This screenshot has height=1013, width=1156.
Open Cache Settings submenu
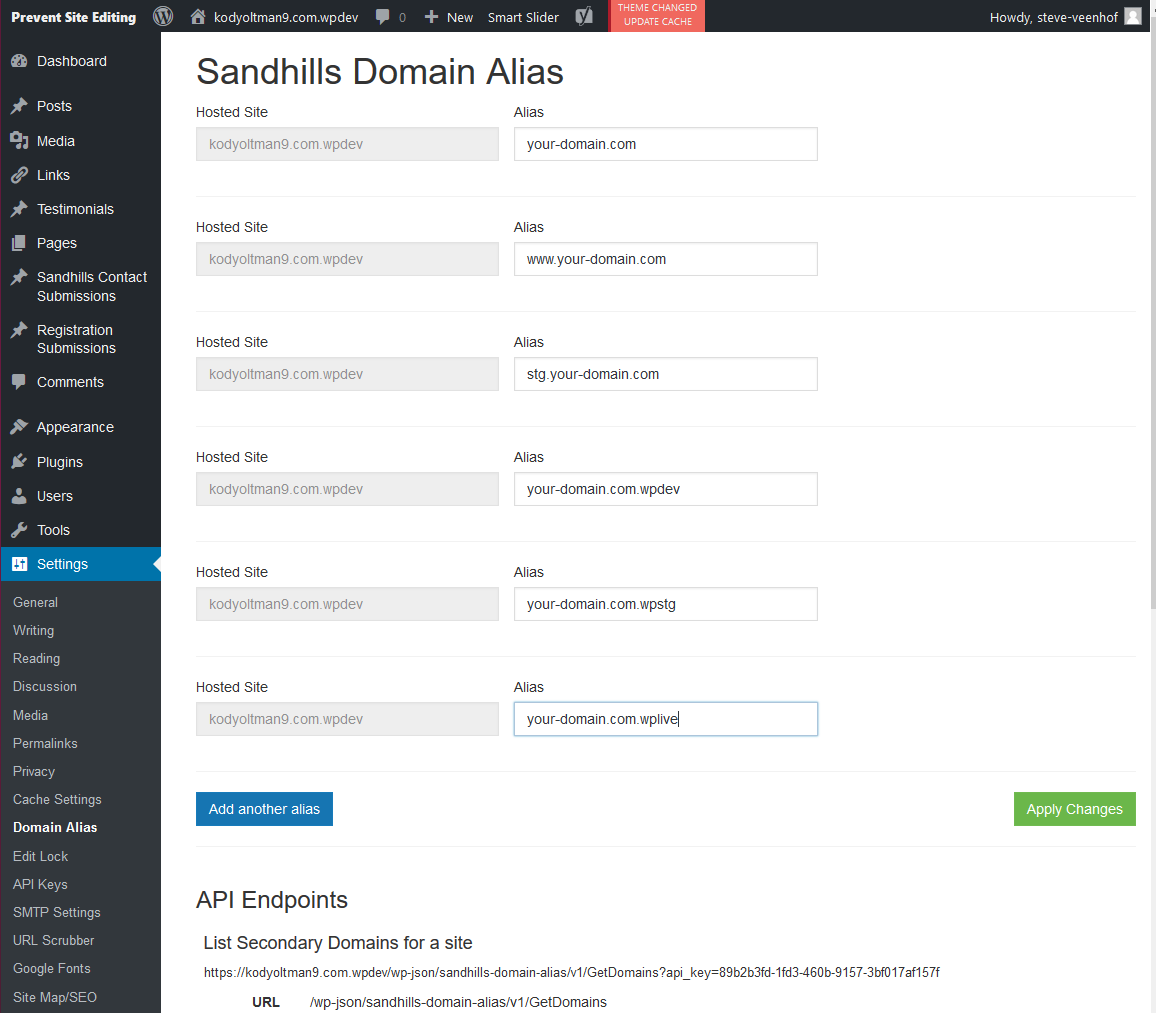57,799
